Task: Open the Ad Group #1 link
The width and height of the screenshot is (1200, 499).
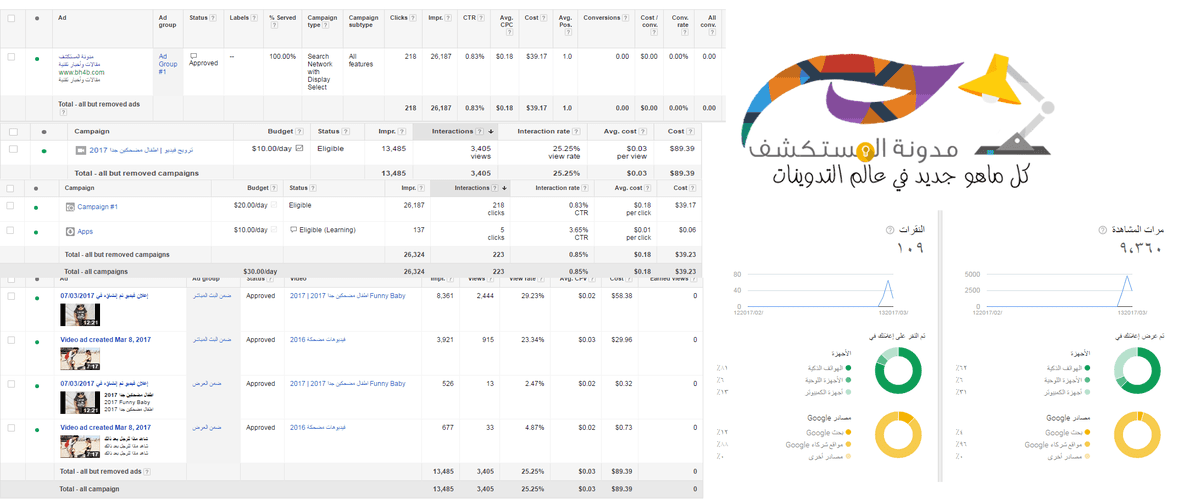Action: pyautogui.click(x=167, y=63)
